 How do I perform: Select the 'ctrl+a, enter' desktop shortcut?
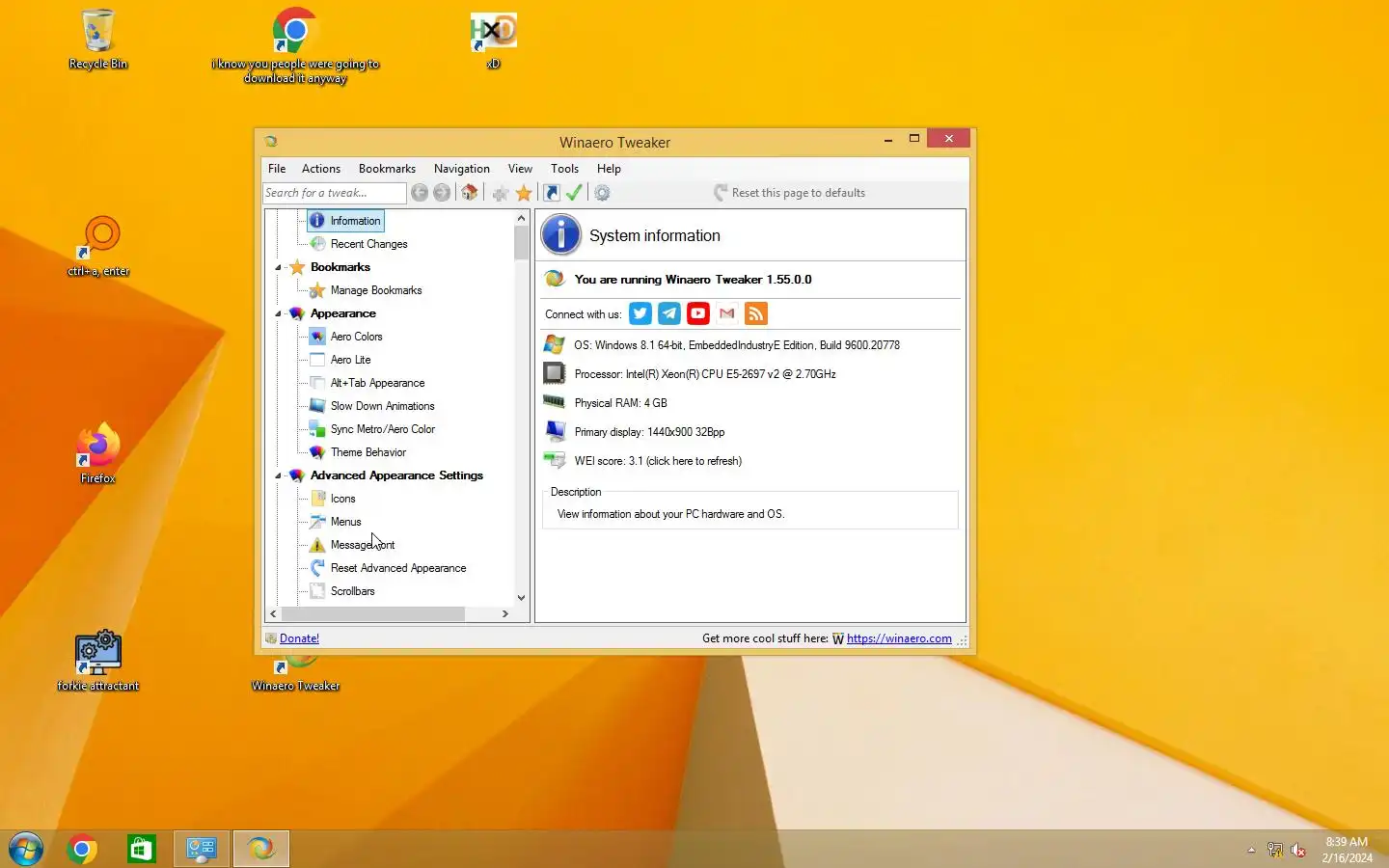[x=97, y=246]
